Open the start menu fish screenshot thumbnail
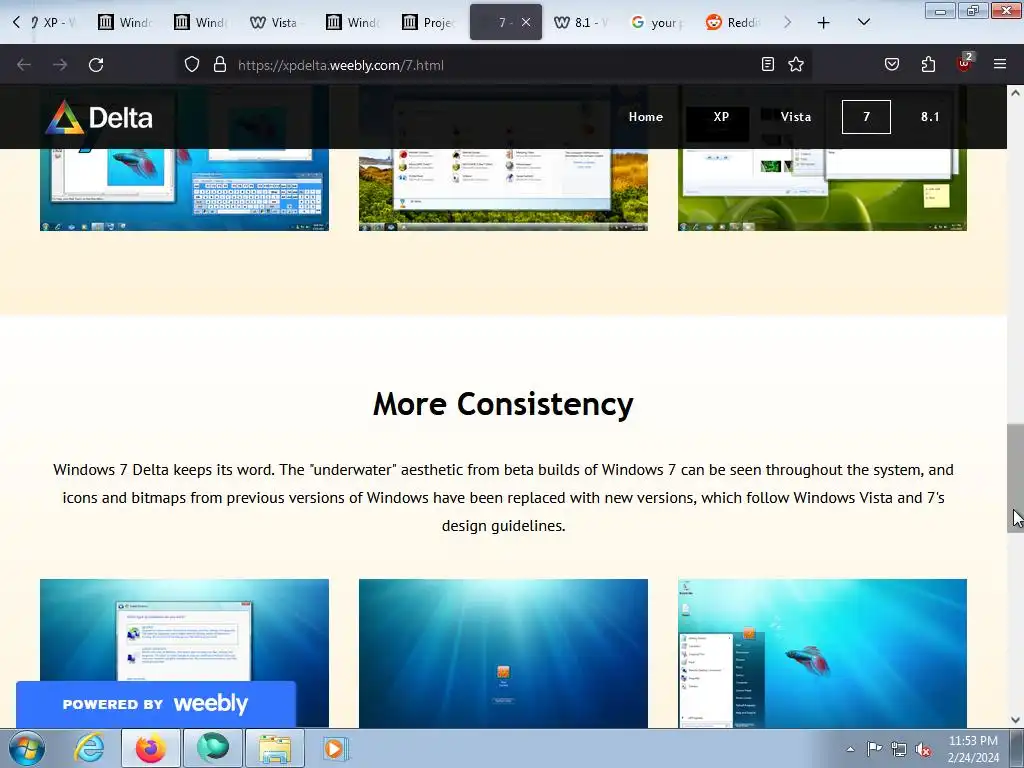This screenshot has height=768, width=1024. click(822, 653)
